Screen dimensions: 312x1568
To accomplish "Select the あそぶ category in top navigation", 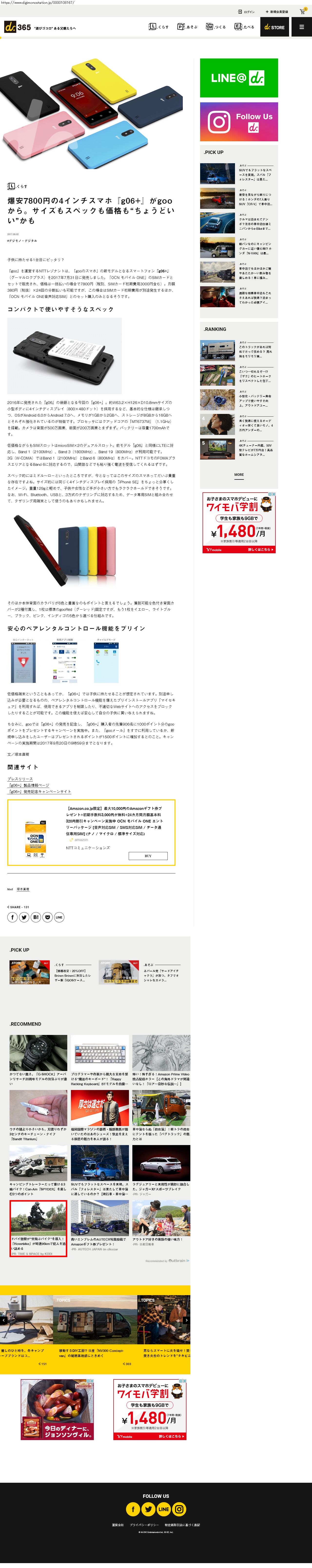I will click(187, 27).
